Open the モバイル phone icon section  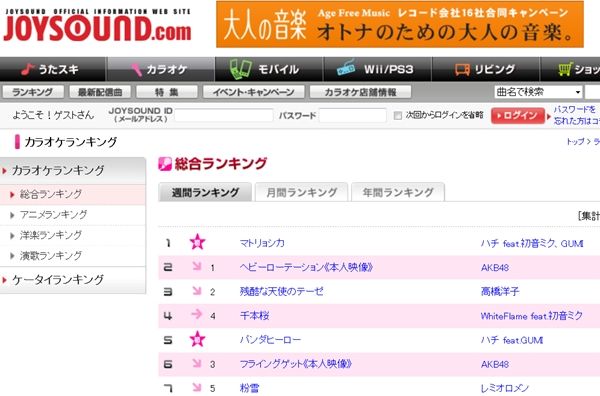(x=269, y=69)
